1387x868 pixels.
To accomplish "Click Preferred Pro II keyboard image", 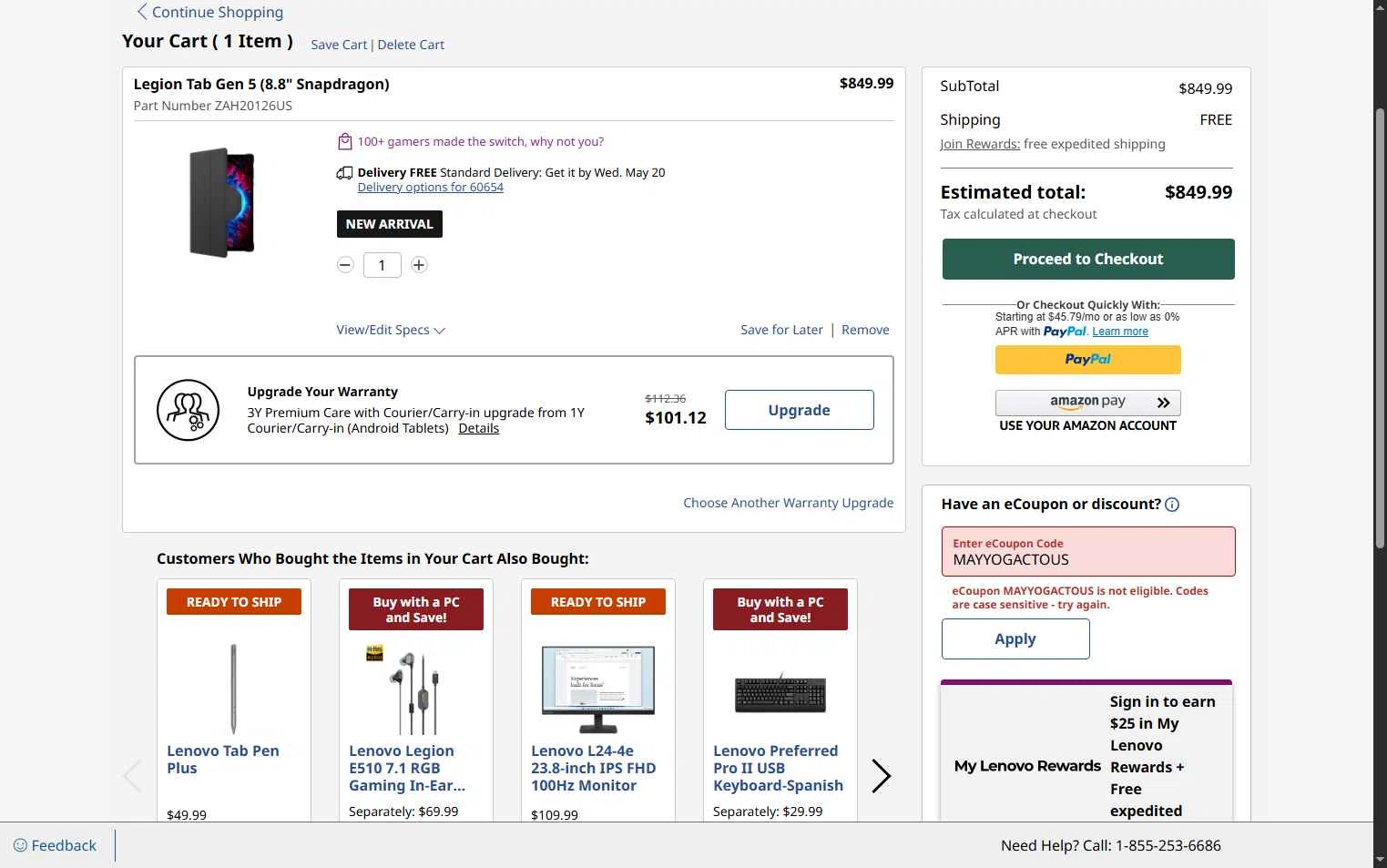I will (780, 695).
